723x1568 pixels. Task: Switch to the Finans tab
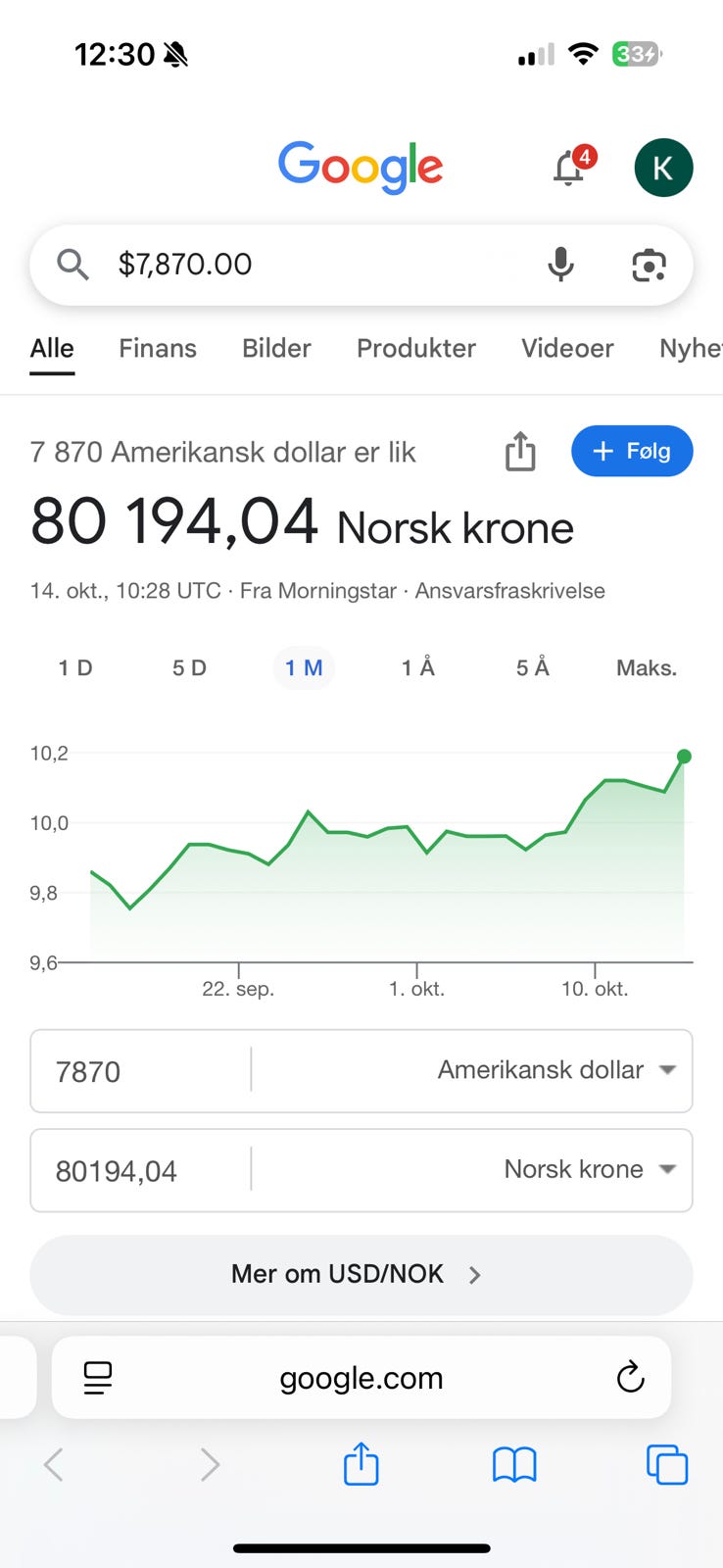158,348
